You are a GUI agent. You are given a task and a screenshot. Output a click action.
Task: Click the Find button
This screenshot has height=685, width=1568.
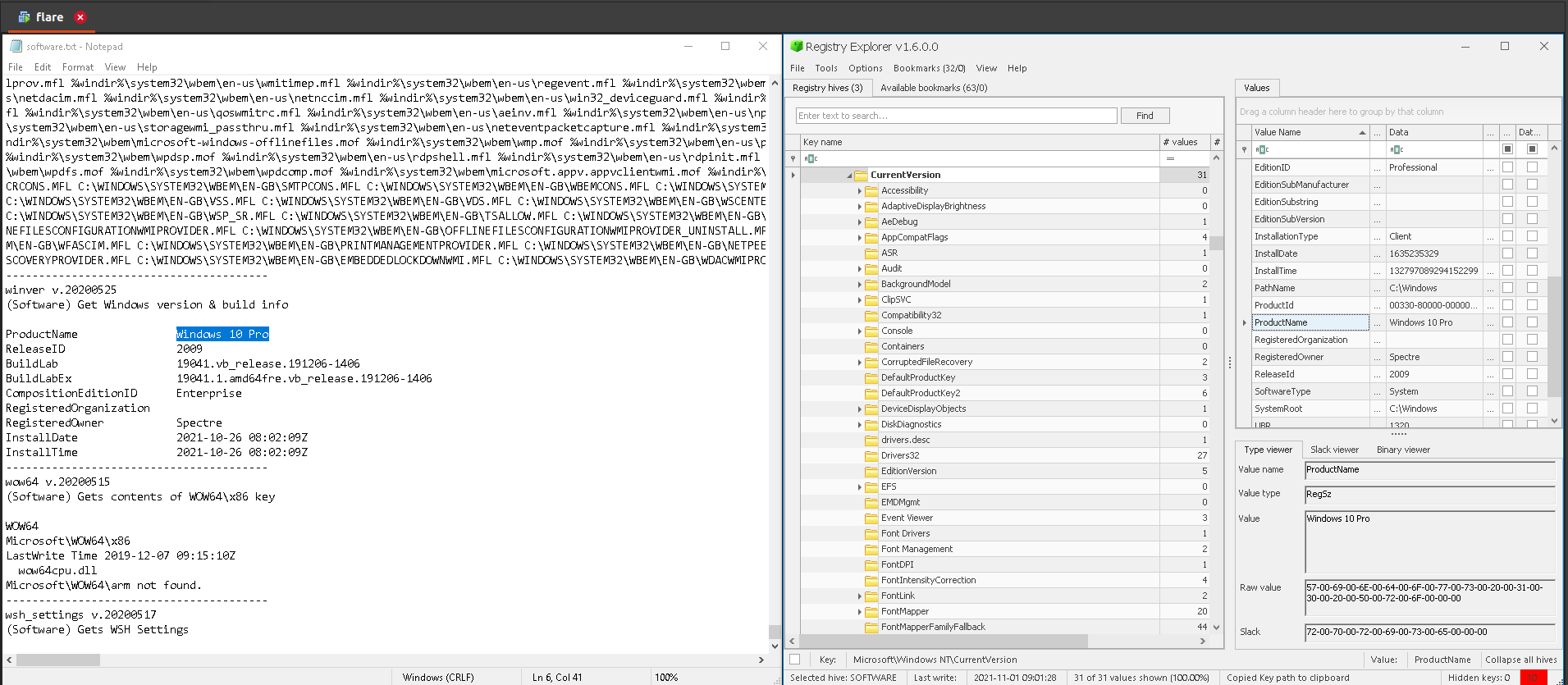[x=1145, y=116]
